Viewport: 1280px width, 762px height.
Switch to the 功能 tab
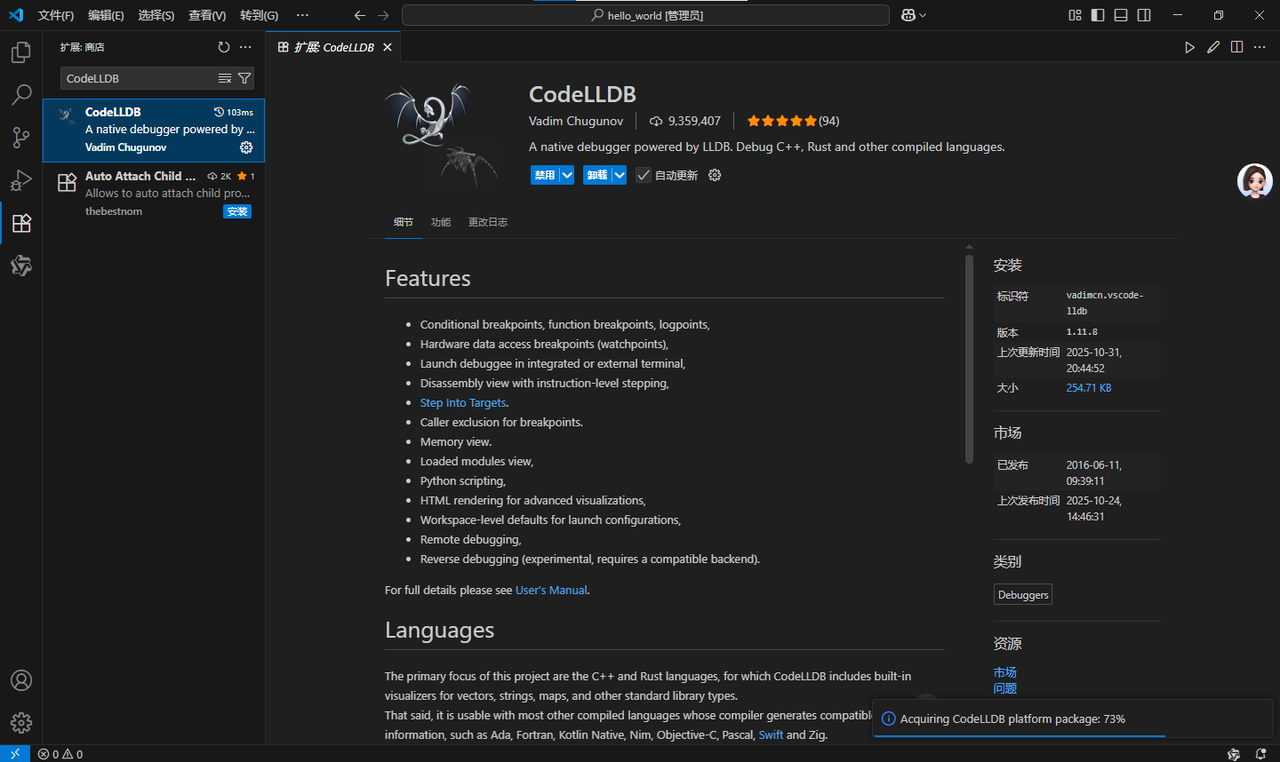click(x=441, y=222)
